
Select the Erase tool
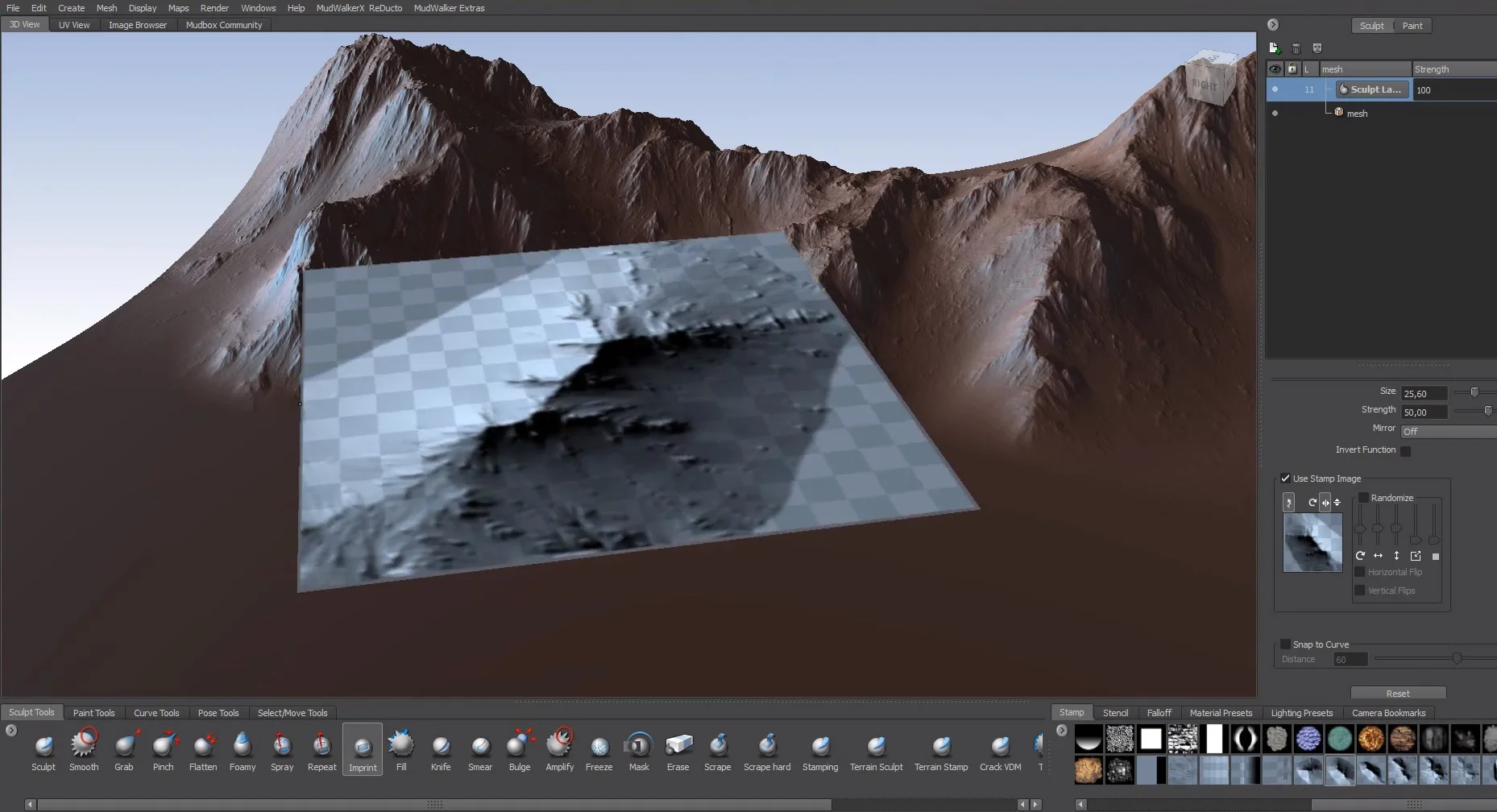pos(678,751)
